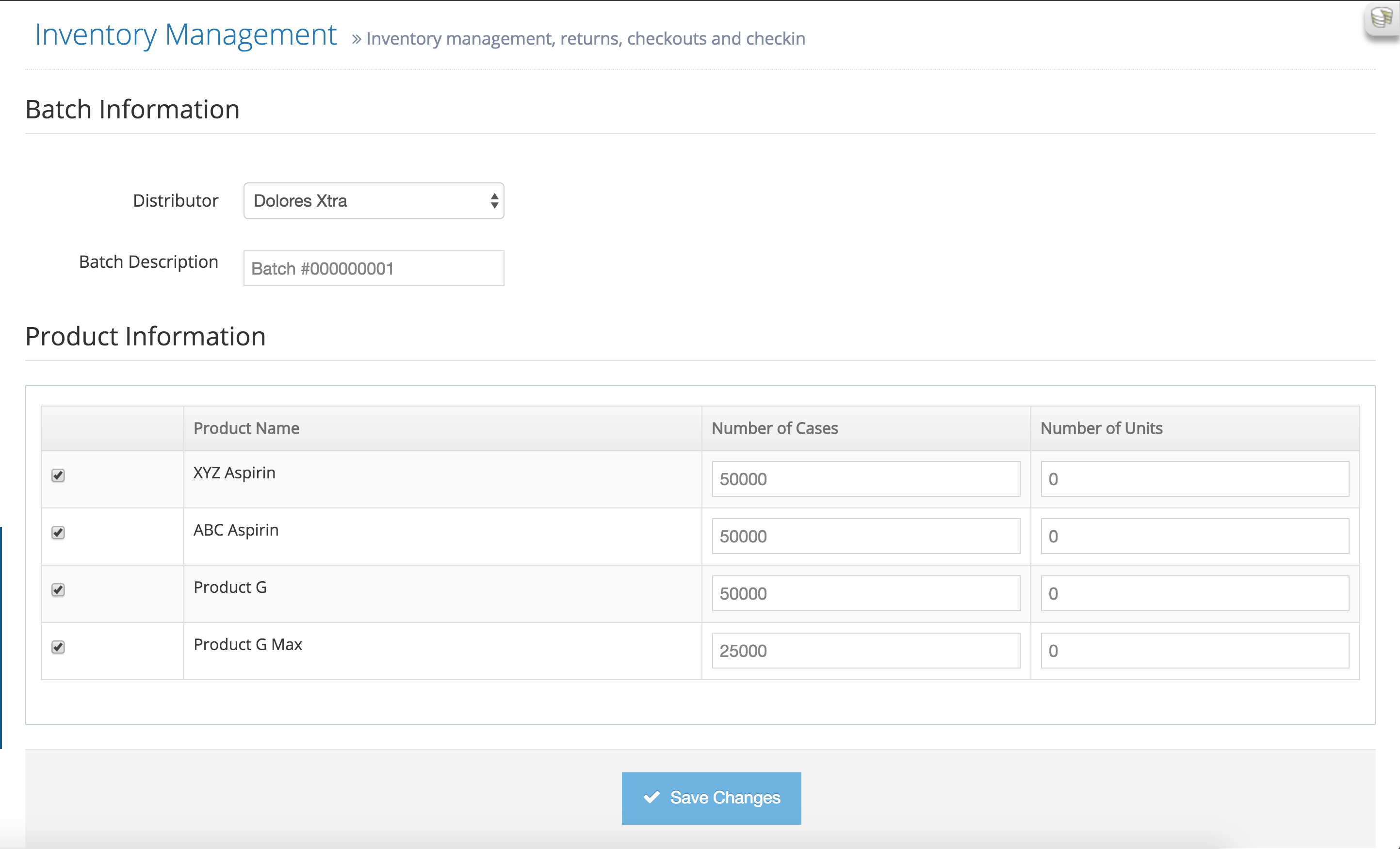
Task: Uncheck the XYZ Aspirin checkbox
Action: tap(58, 475)
